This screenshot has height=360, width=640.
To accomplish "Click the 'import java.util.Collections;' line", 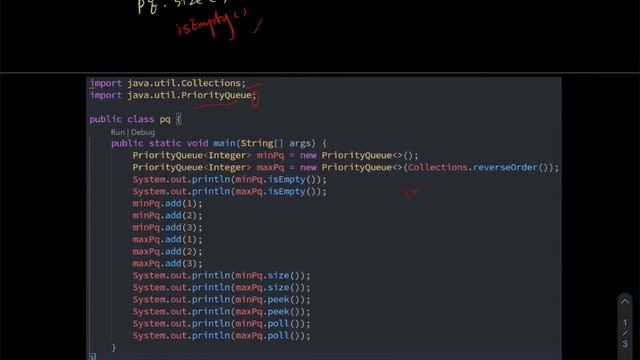I will (168, 83).
